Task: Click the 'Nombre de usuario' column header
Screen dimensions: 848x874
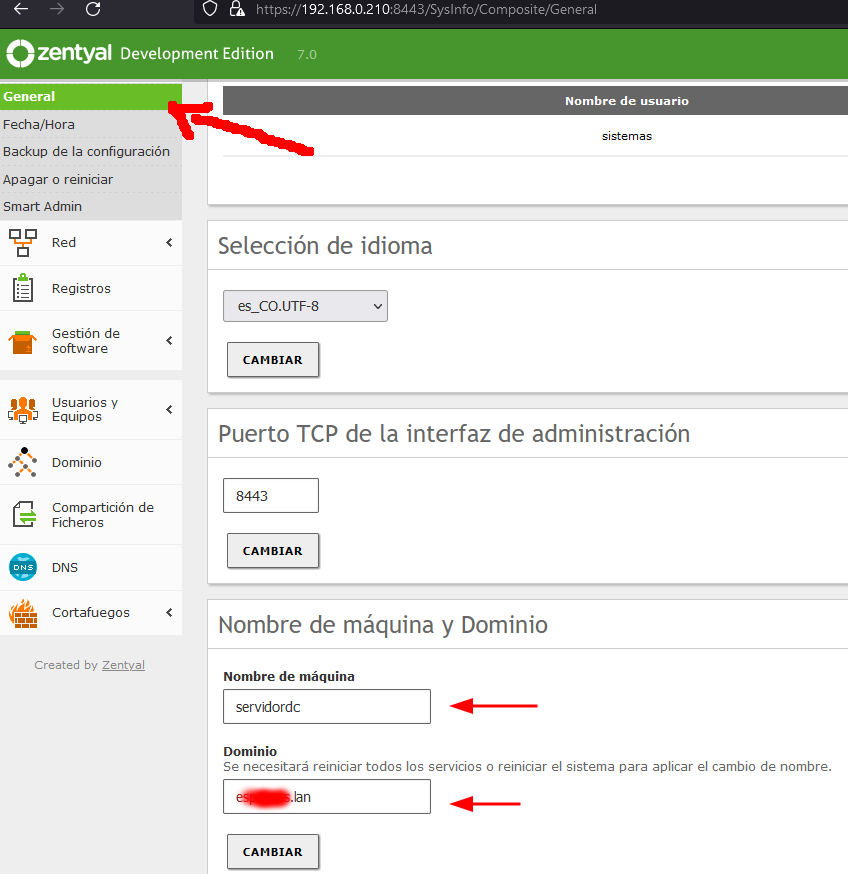Action: [627, 101]
